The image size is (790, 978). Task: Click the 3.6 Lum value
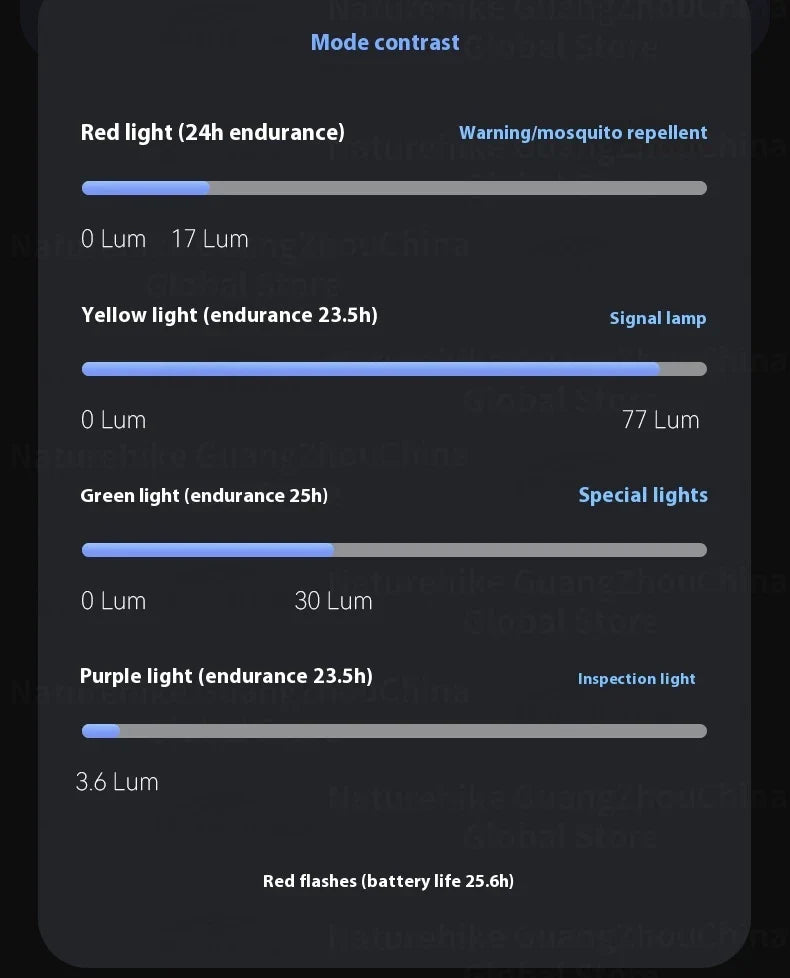click(x=117, y=782)
